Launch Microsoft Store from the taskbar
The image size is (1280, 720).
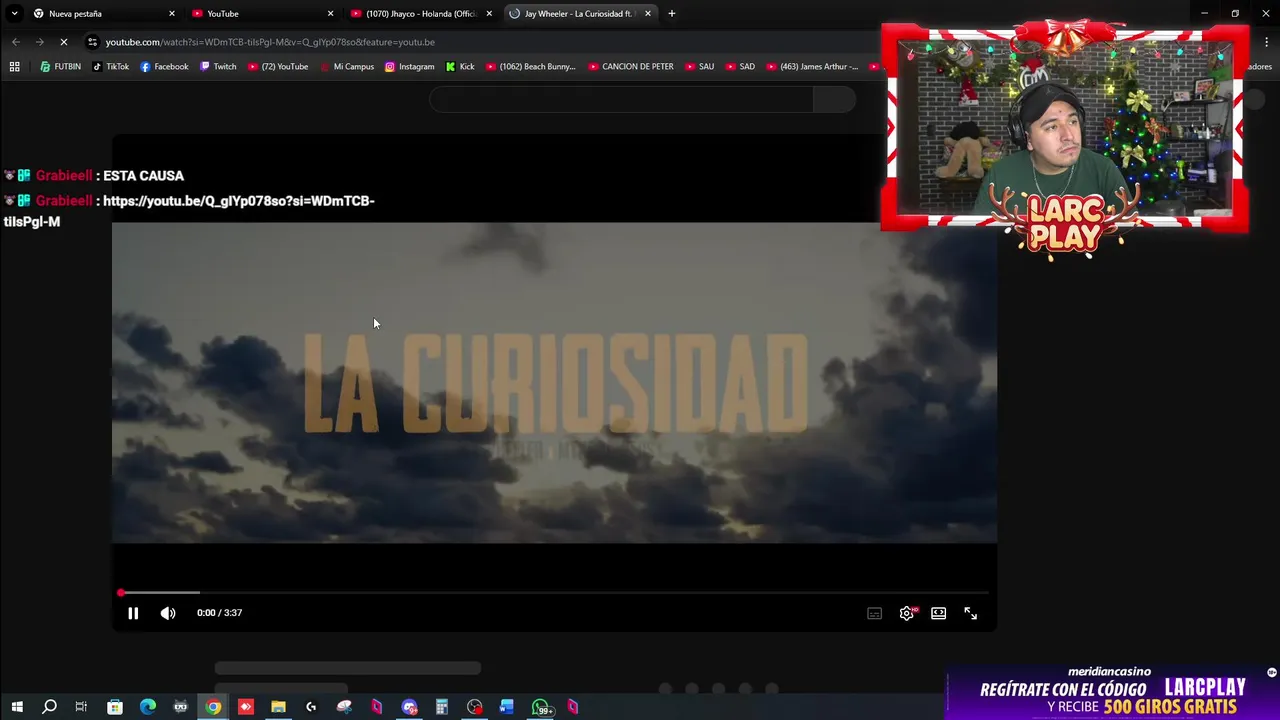[115, 707]
